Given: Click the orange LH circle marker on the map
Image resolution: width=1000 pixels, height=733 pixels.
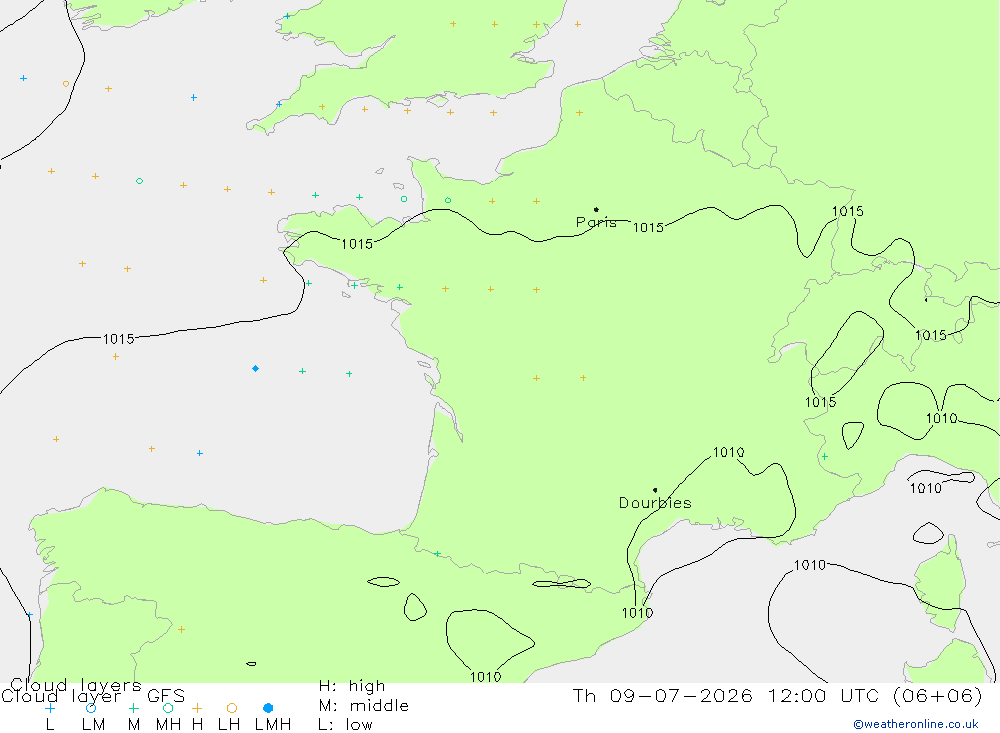Looking at the screenshot, I should [x=66, y=84].
